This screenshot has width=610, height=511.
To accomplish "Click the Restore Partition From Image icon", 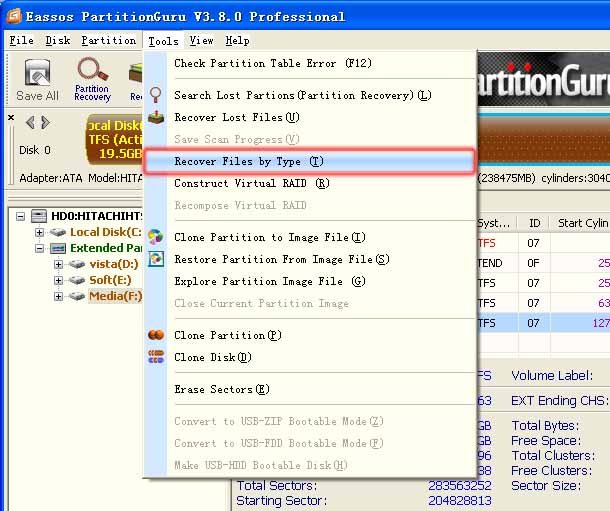I will pyautogui.click(x=156, y=259).
